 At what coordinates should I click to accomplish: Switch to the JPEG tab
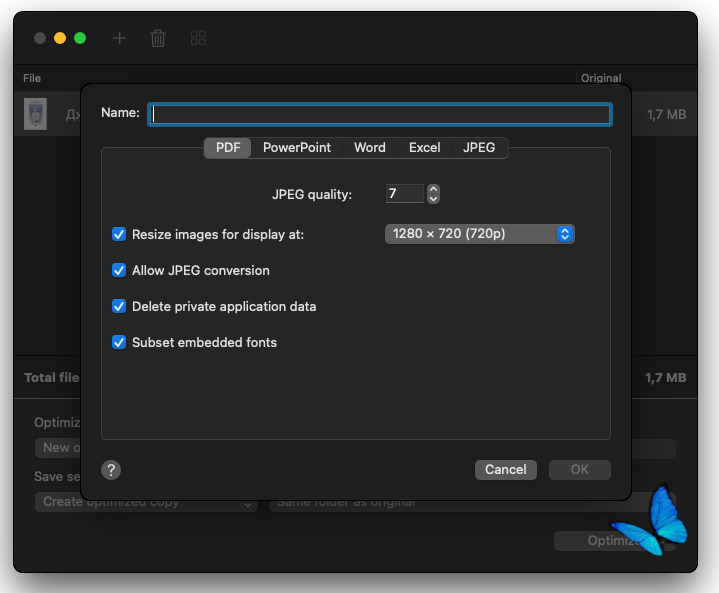tap(479, 148)
